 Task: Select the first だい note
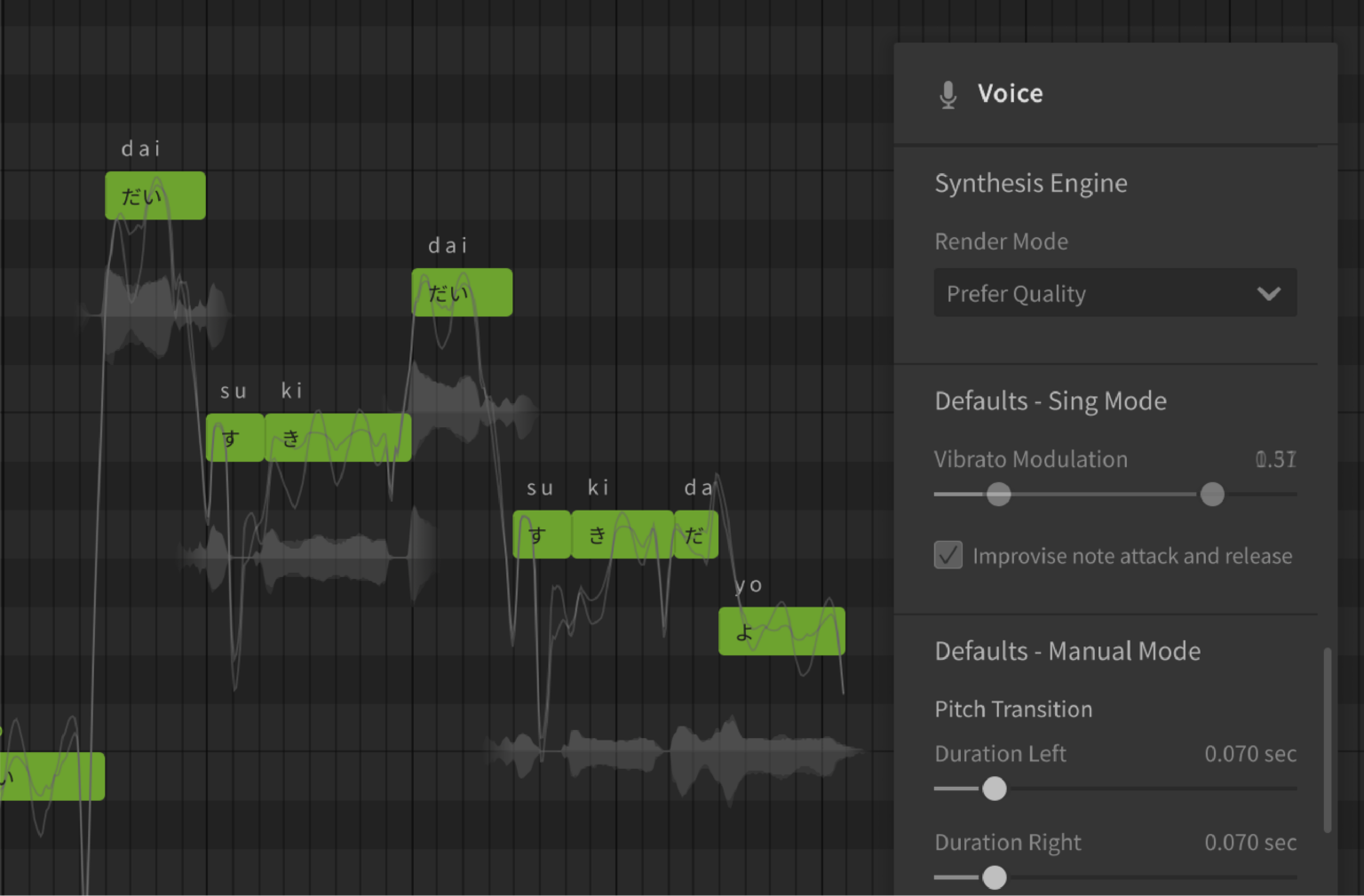click(155, 194)
